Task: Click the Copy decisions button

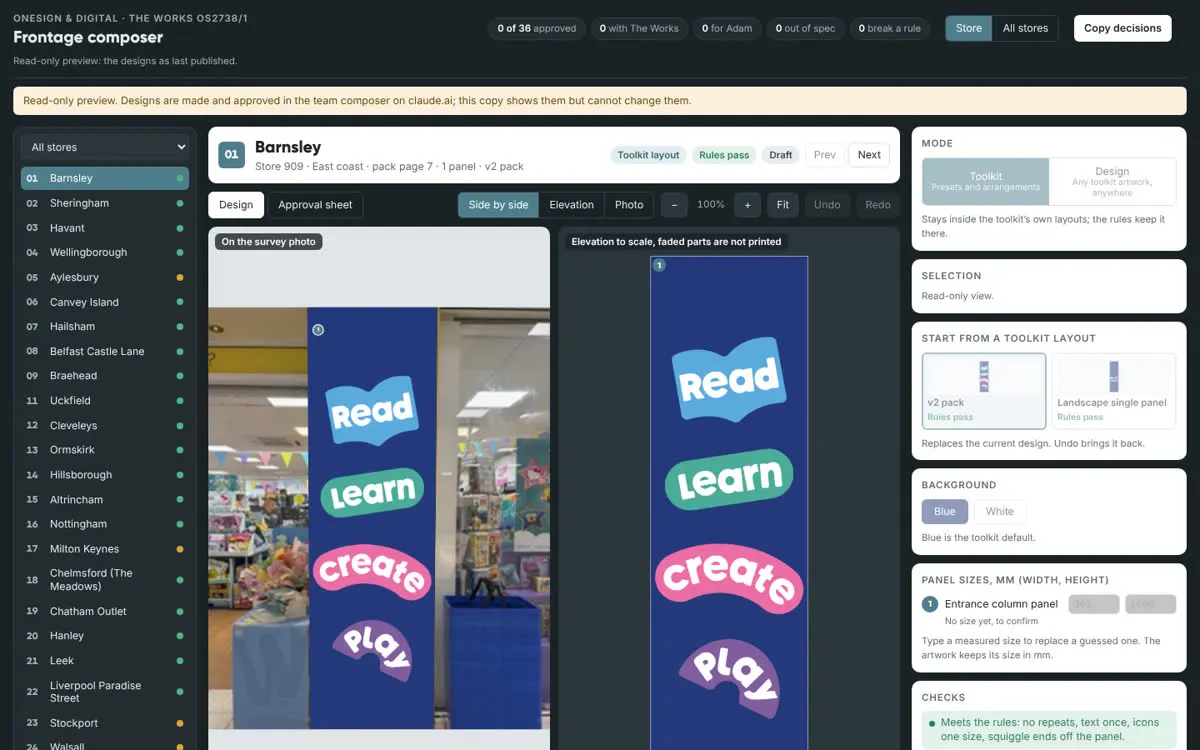Action: [1123, 28]
